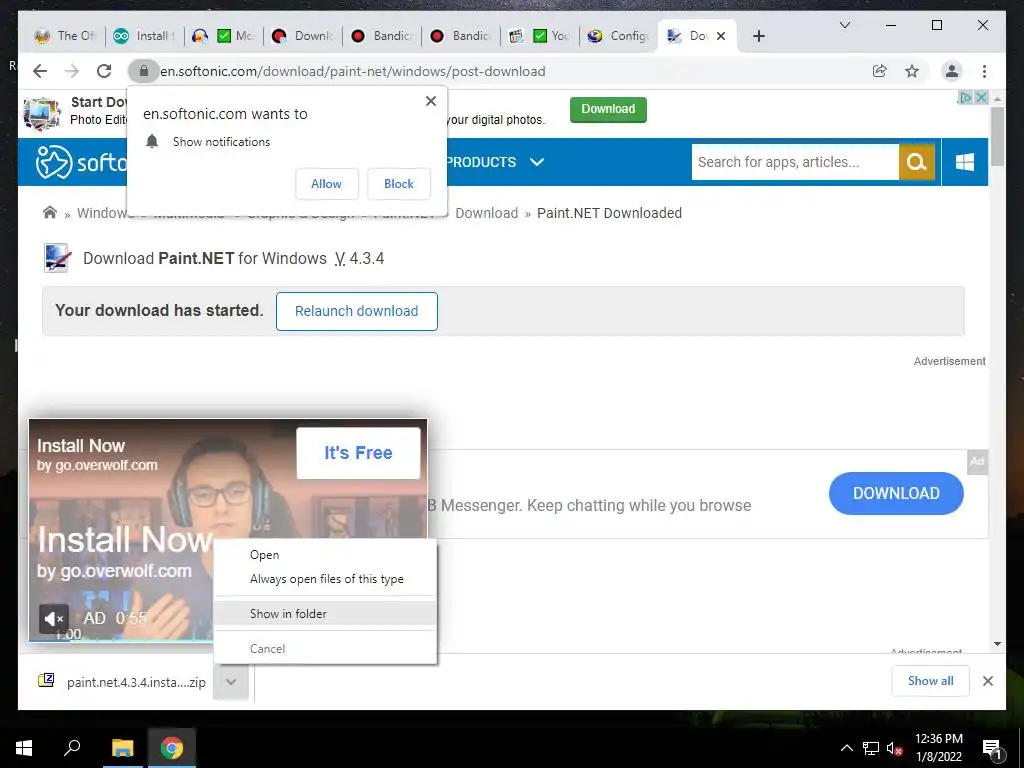1024x768 pixels.
Task: Open the muted volume tray icon
Action: click(895, 748)
